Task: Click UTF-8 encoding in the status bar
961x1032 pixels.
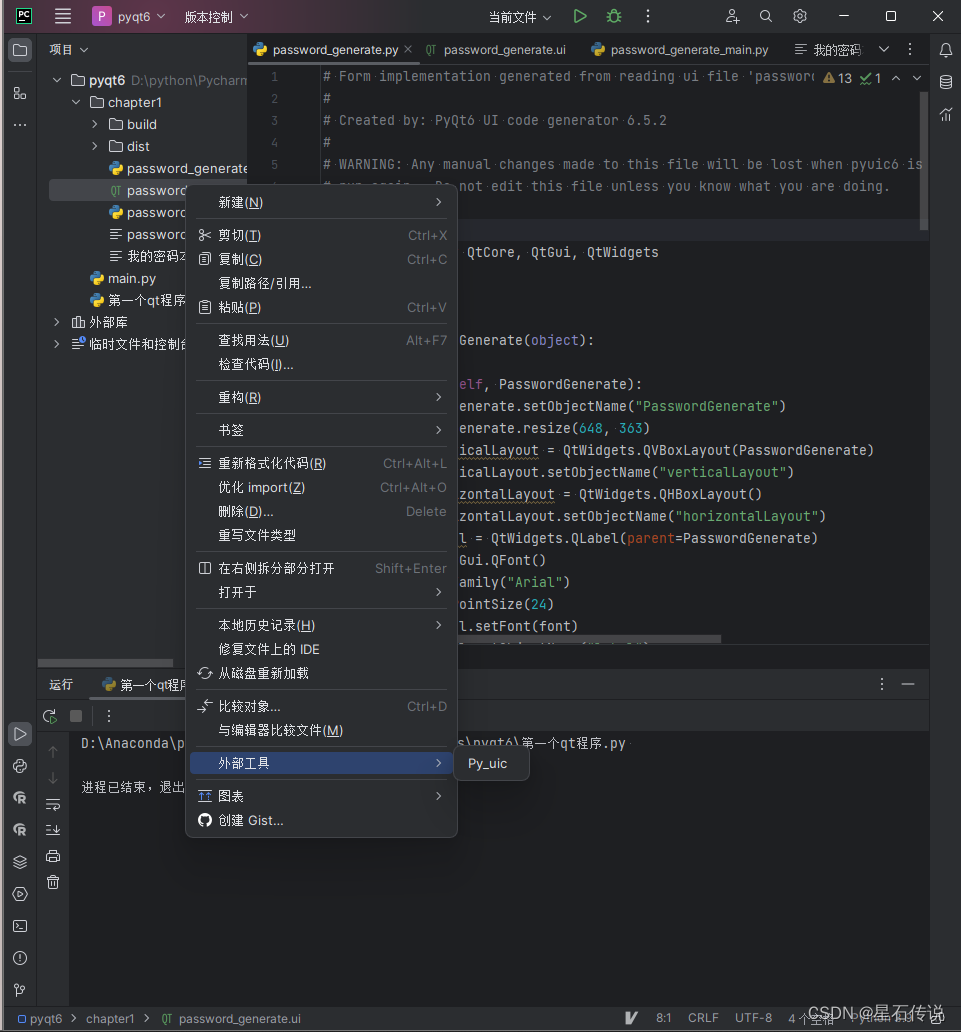Action: click(753, 1017)
